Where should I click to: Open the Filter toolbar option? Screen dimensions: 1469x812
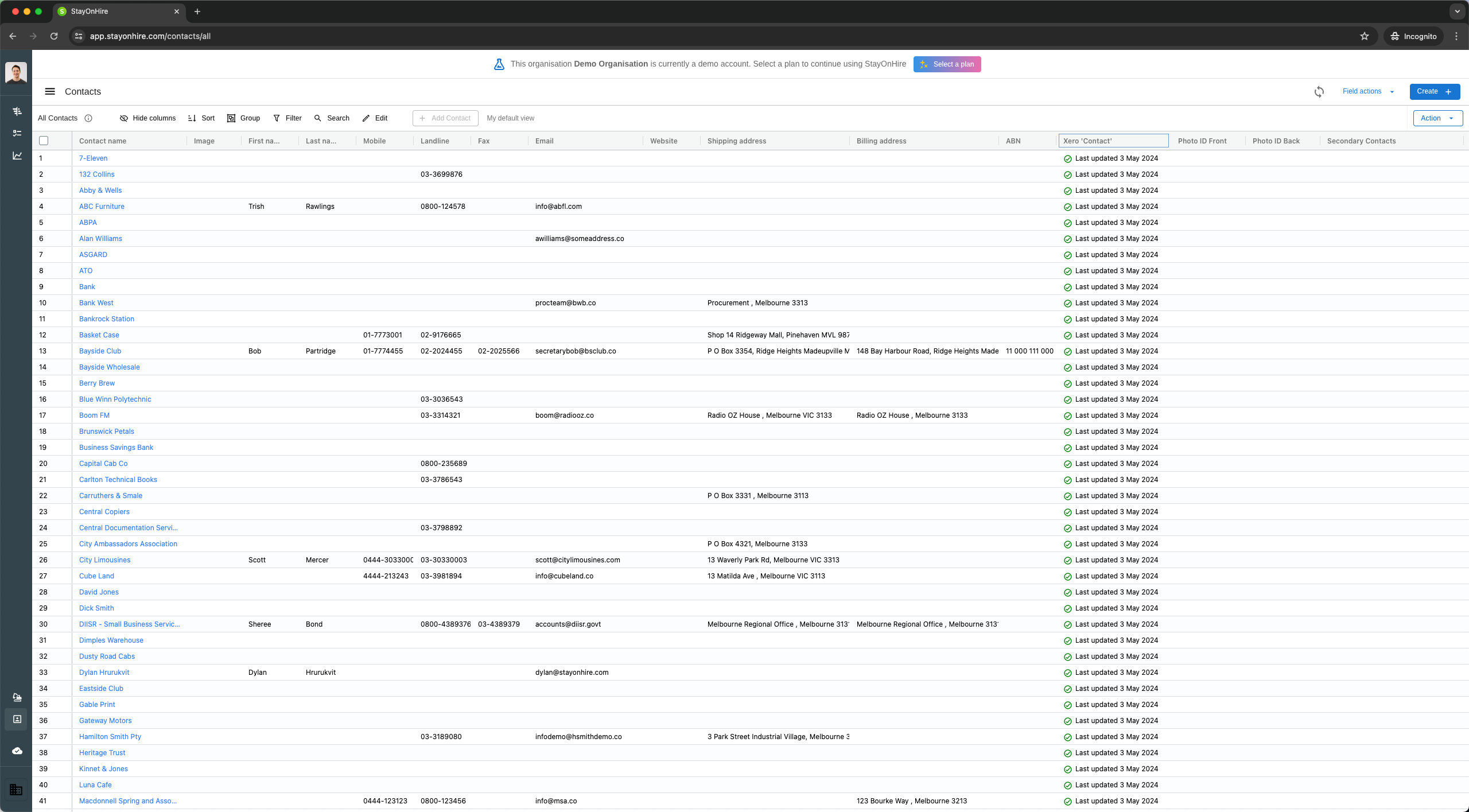click(287, 118)
